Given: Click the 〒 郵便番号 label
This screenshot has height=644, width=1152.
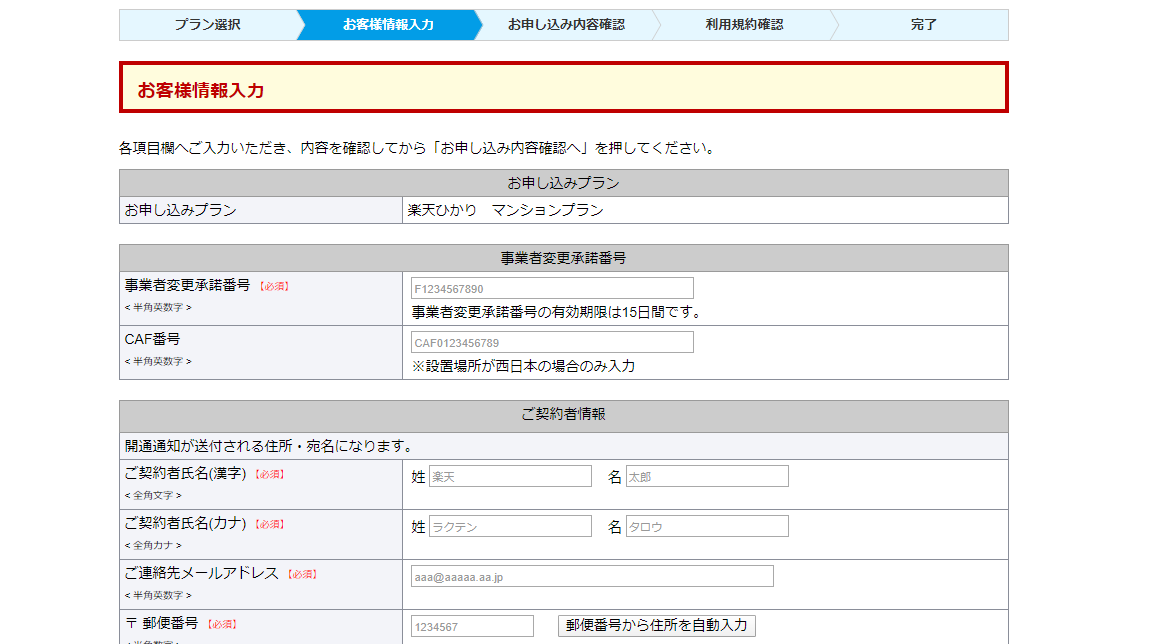Looking at the screenshot, I should (162, 623).
